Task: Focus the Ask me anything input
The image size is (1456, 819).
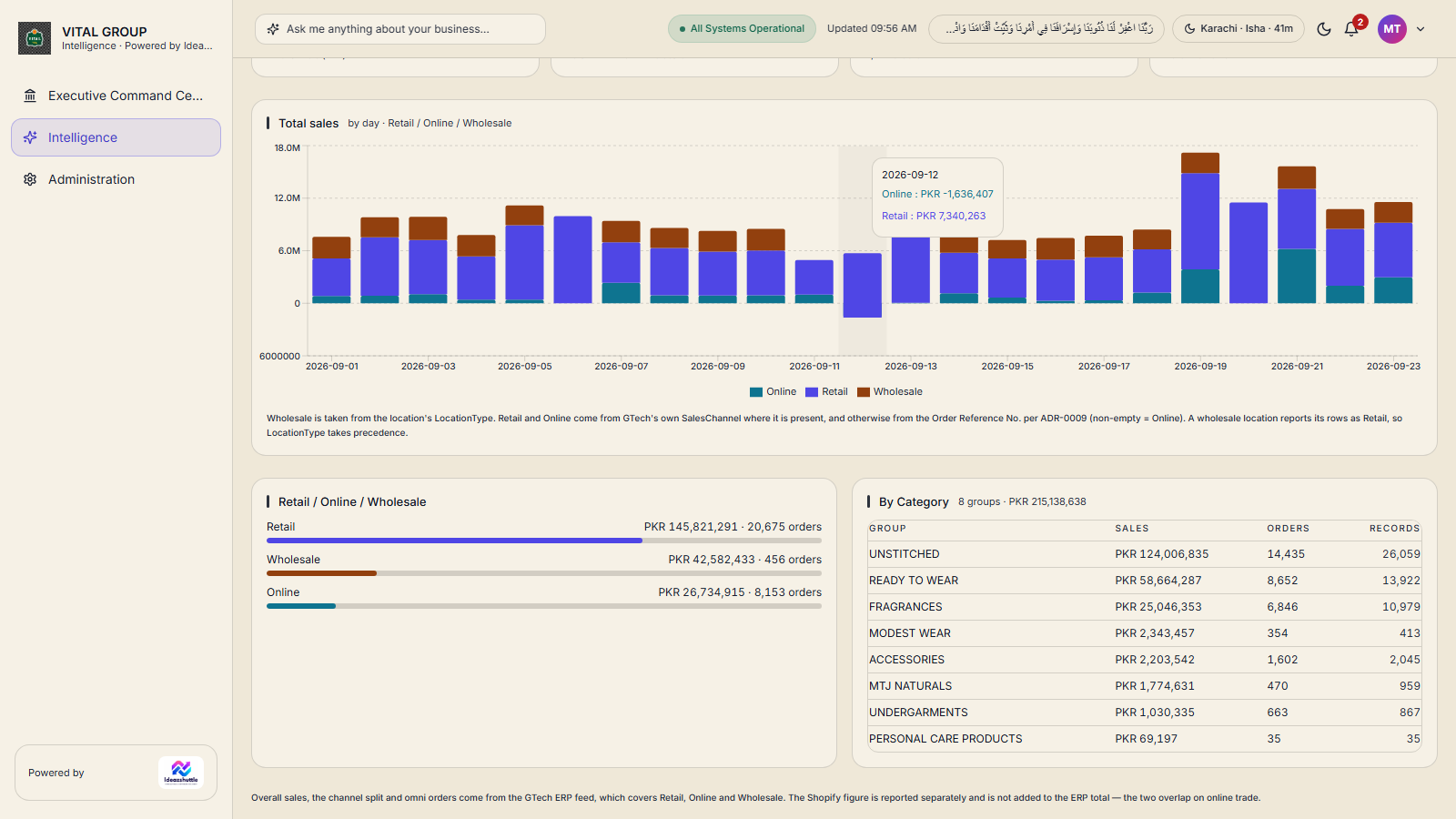Action: [x=400, y=29]
